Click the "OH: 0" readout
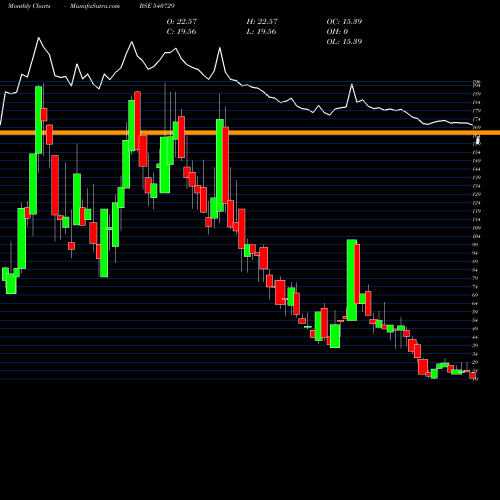 point(337,31)
